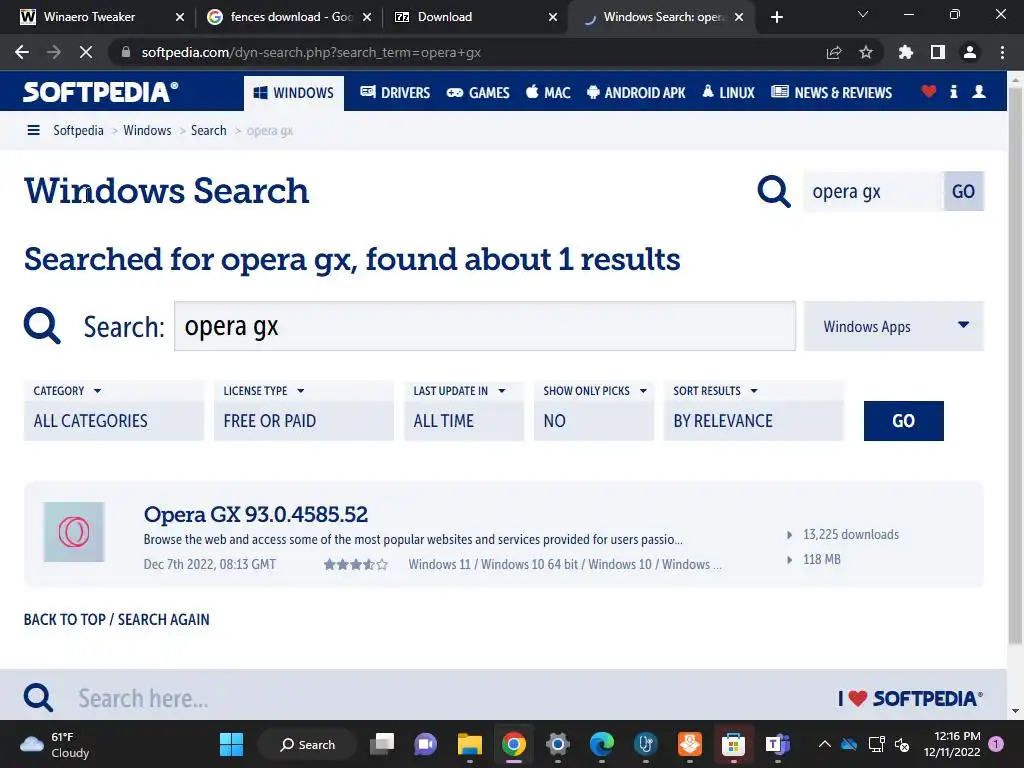Open the Games section

pyautogui.click(x=478, y=93)
